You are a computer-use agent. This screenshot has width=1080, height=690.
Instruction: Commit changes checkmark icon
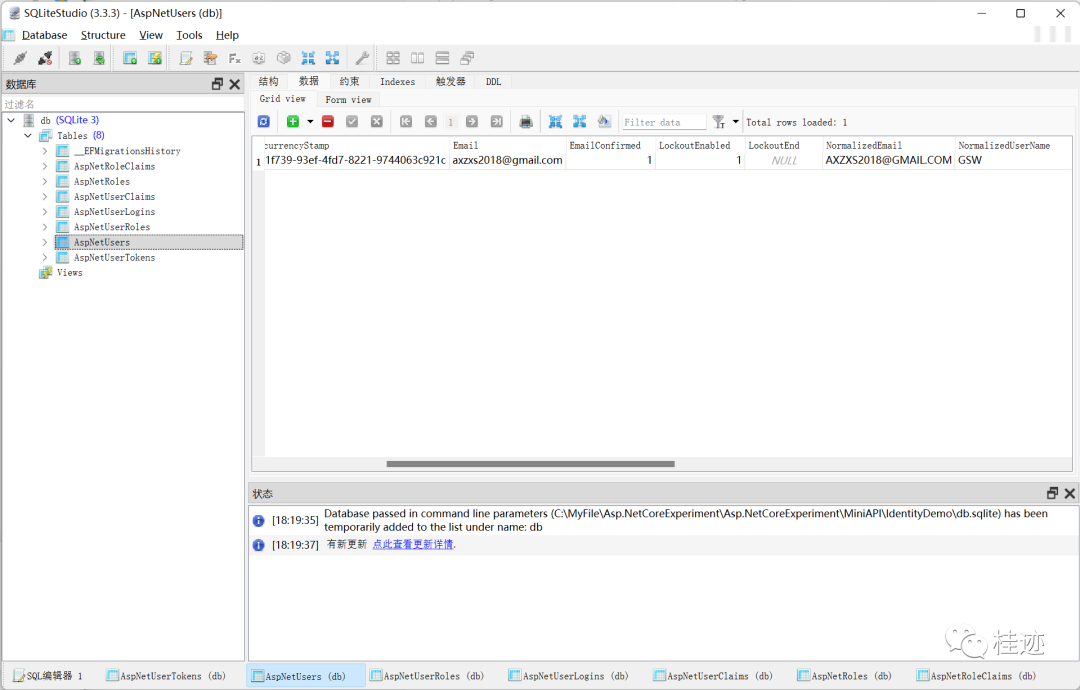pyautogui.click(x=352, y=122)
